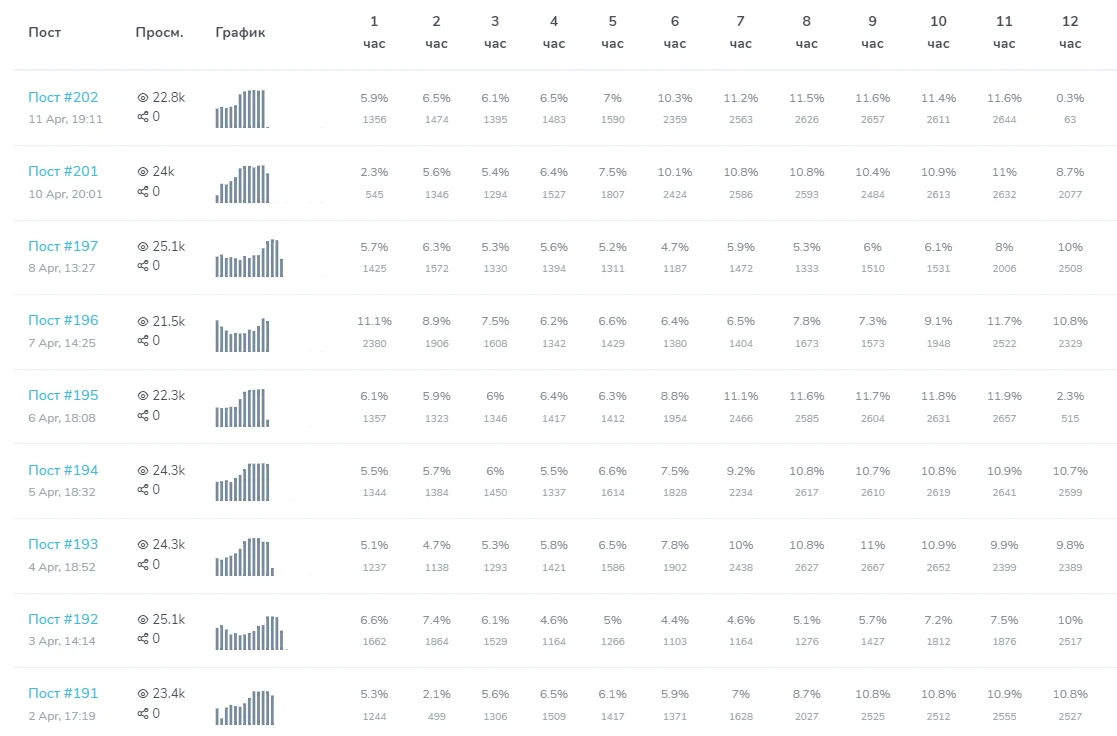Click the views eye icon for Пост #195
1117x736 pixels.
pyautogui.click(x=142, y=395)
